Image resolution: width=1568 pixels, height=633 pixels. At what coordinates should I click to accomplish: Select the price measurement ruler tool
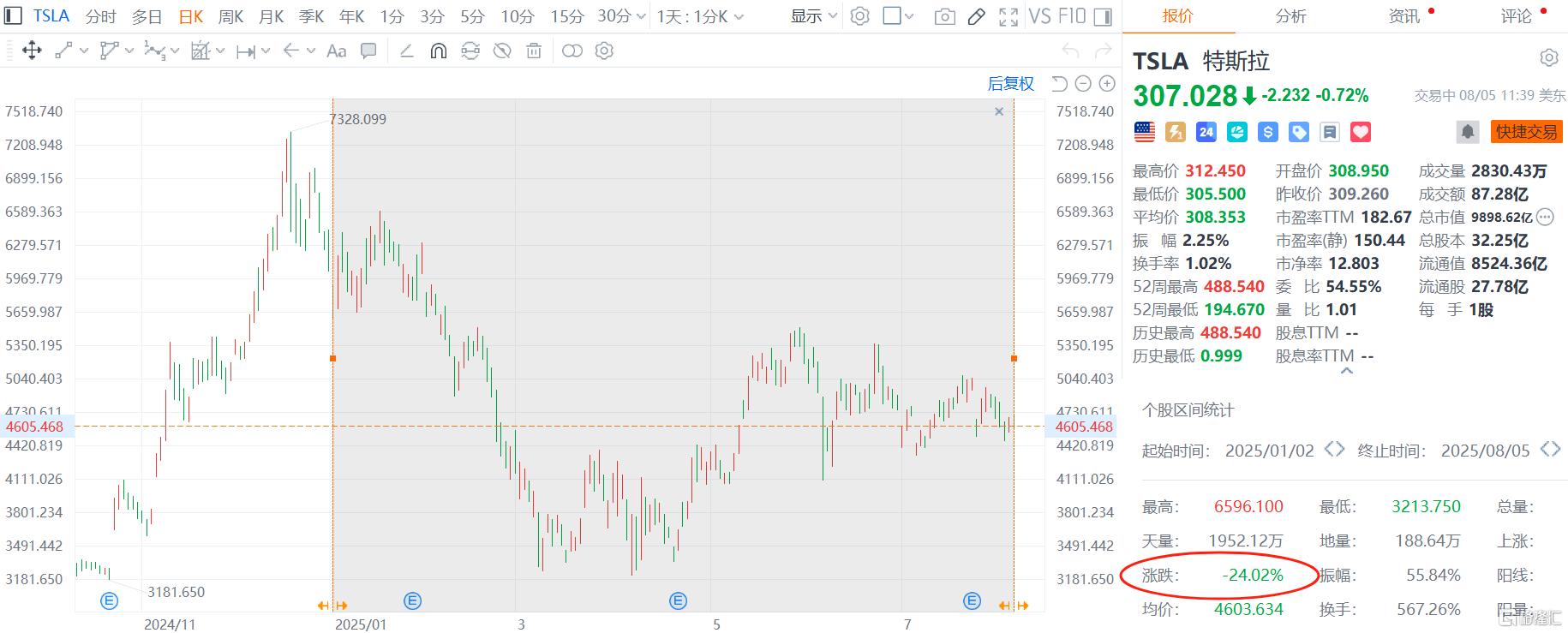(x=246, y=51)
